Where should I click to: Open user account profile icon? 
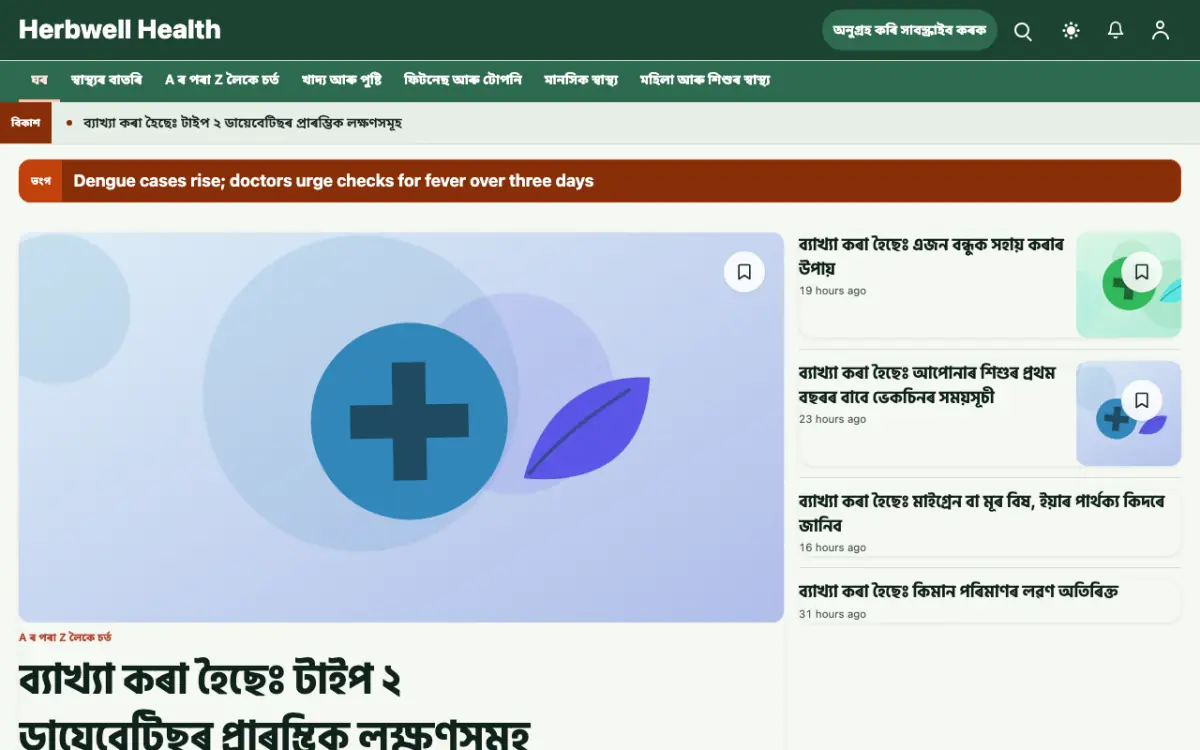click(x=1160, y=31)
